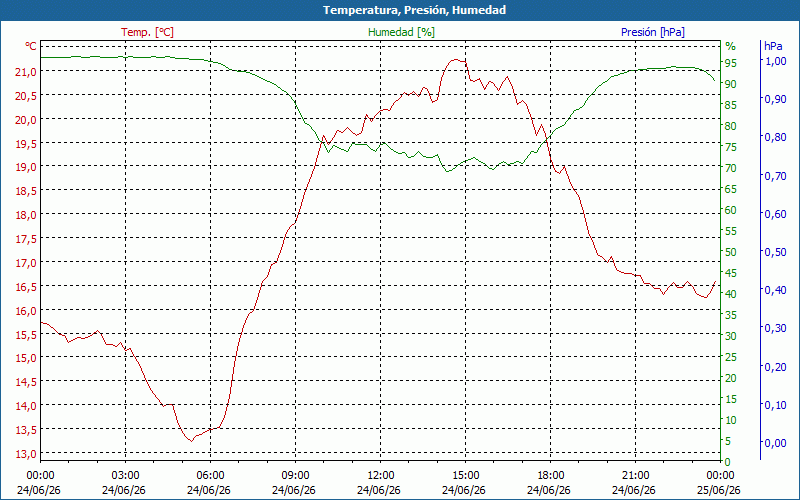Click the blue 0,60 tick on pressure axis
This screenshot has width=800, height=500.
[x=775, y=214]
